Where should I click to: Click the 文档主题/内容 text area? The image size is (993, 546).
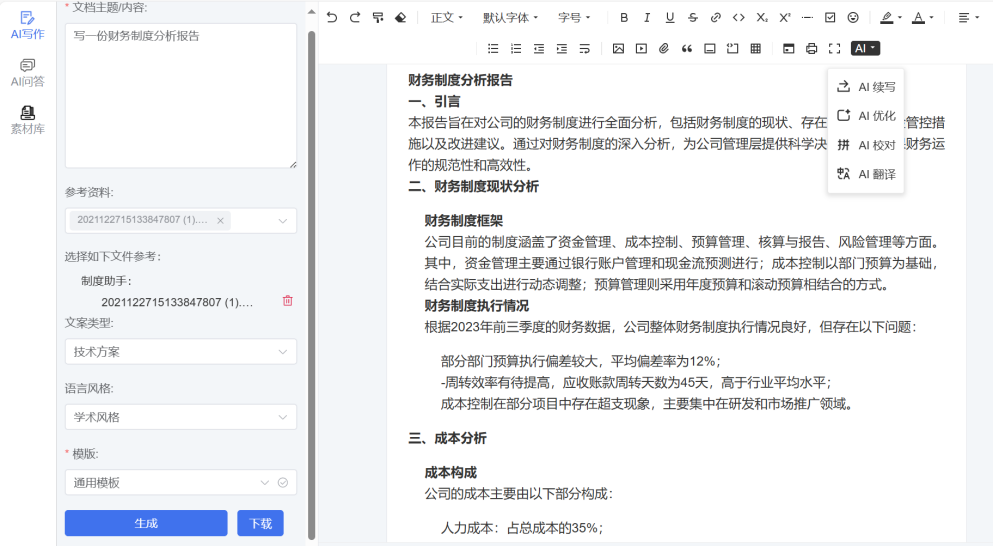click(x=181, y=95)
